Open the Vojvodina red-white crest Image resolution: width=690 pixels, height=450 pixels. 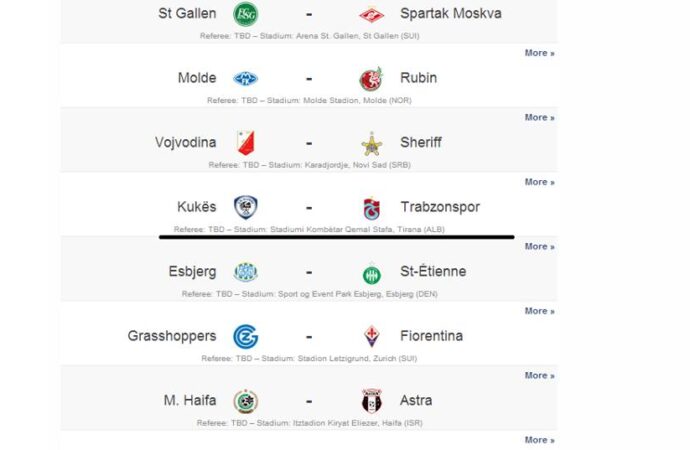click(246, 143)
